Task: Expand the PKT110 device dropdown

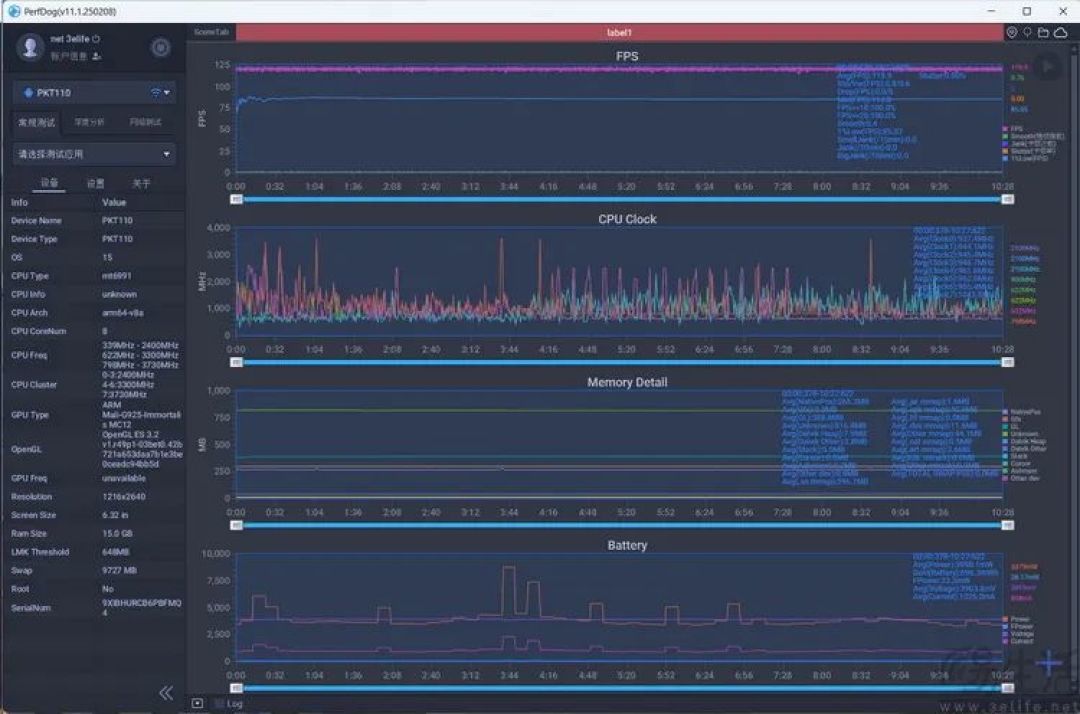Action: 95,92
